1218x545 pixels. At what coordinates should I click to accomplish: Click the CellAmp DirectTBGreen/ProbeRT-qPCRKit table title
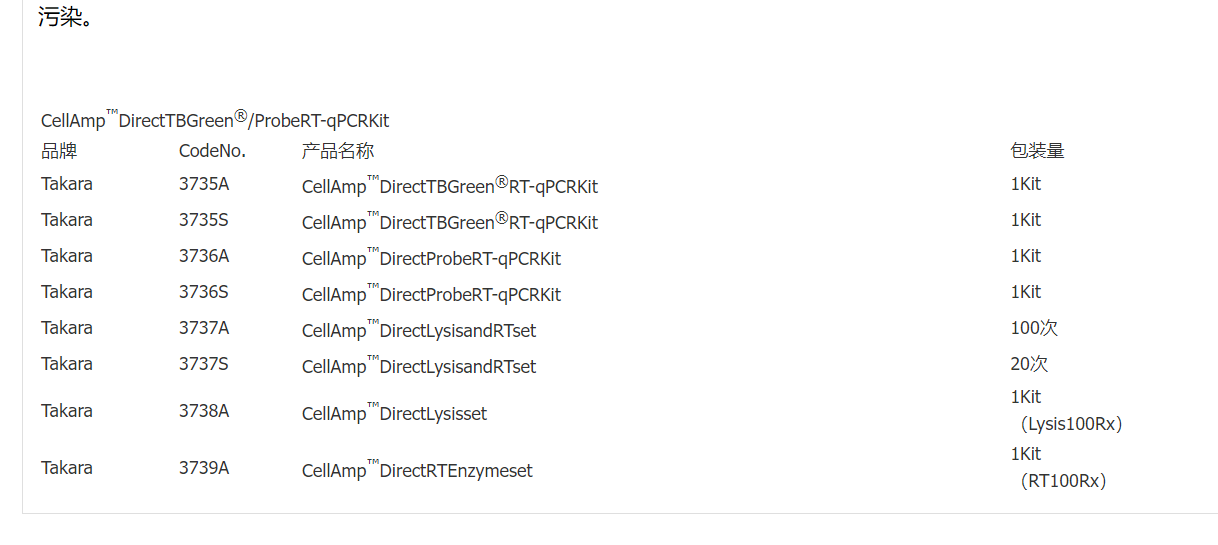click(215, 120)
